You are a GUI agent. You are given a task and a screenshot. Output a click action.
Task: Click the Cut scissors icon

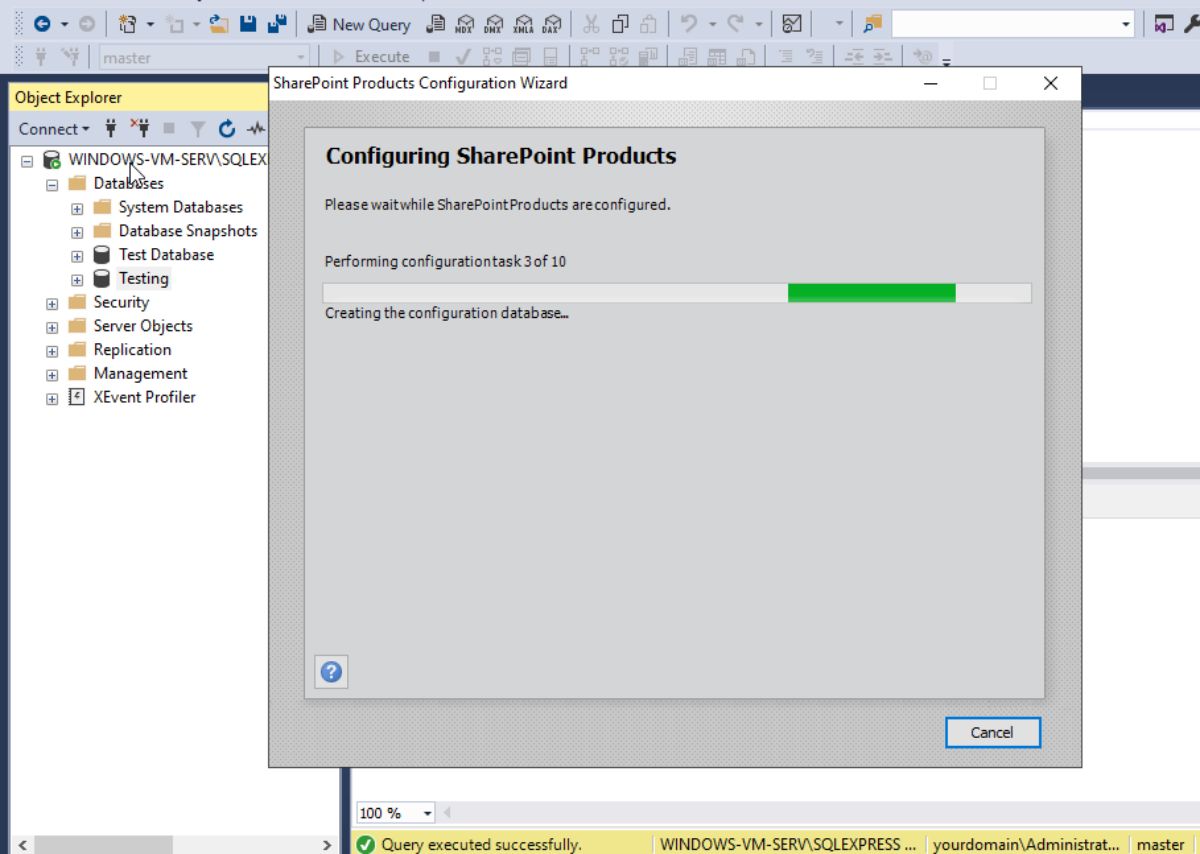(x=591, y=24)
